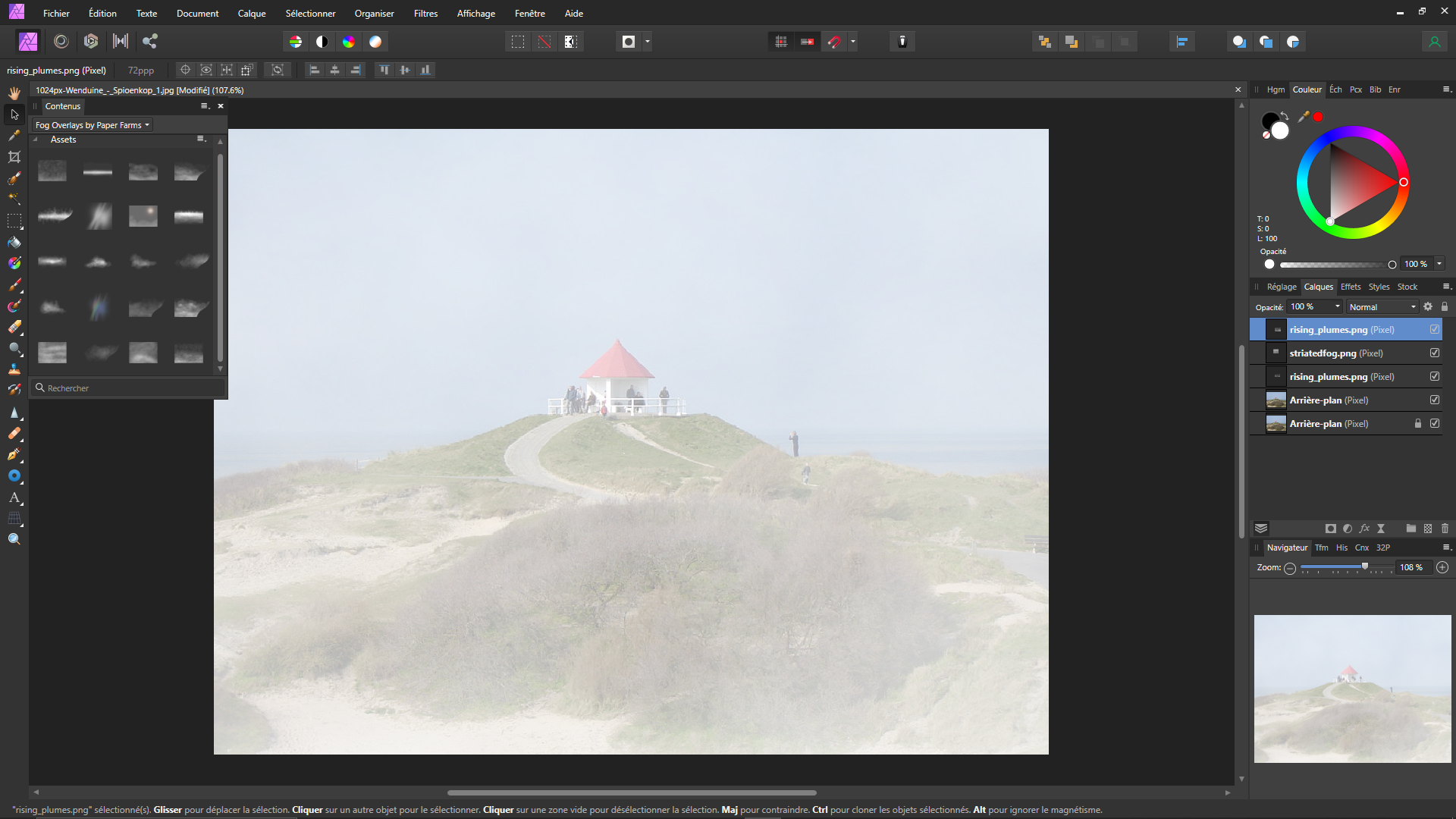Hide the striatedfog.png layer

pos(1435,353)
